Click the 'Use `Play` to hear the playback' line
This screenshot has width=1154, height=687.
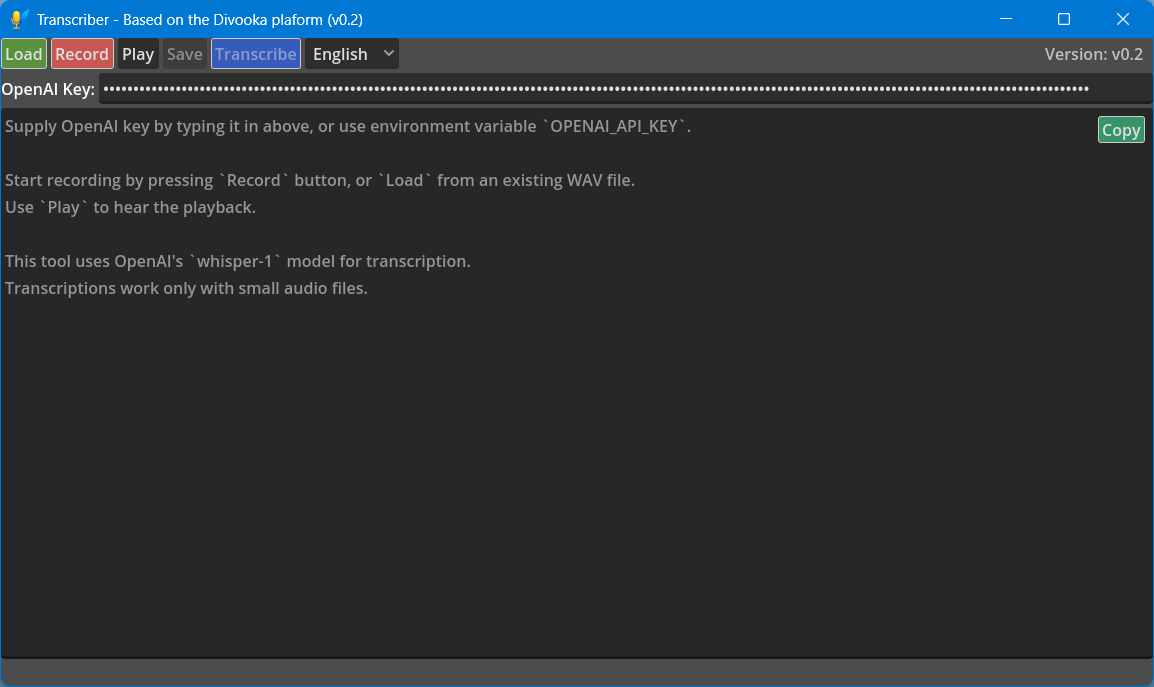click(130, 208)
